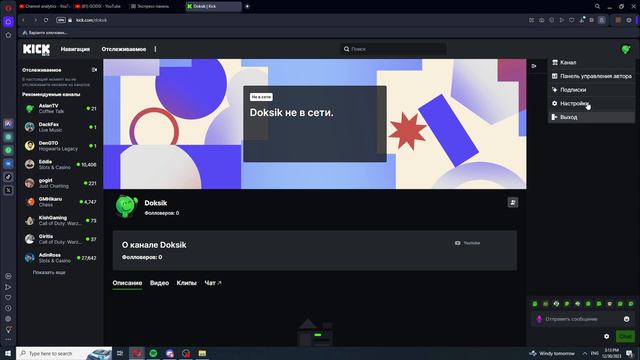Go back in browser history
This screenshot has height=360, width=640.
point(24,20)
